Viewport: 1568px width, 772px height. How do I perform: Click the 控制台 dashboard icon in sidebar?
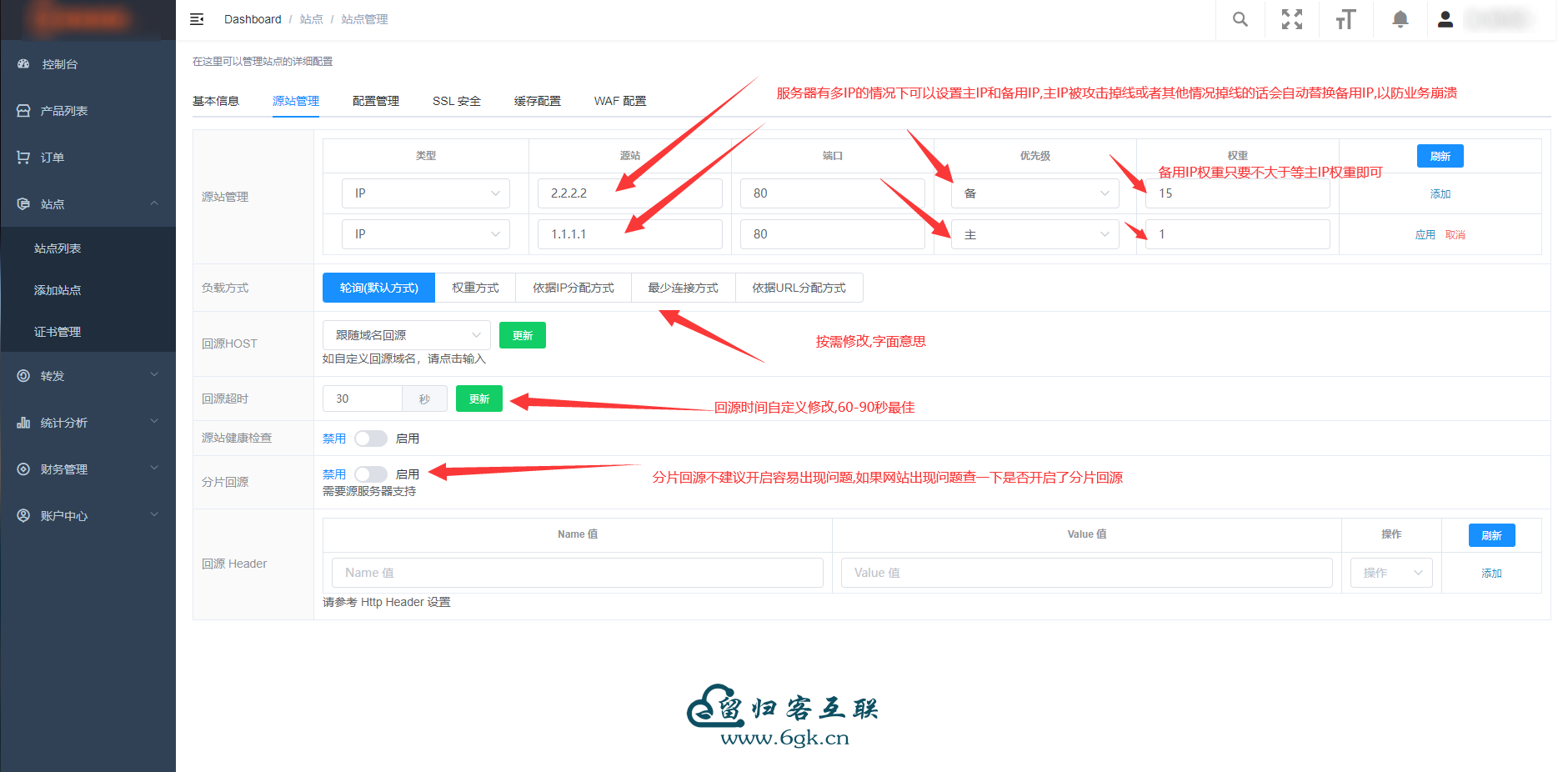(x=23, y=64)
